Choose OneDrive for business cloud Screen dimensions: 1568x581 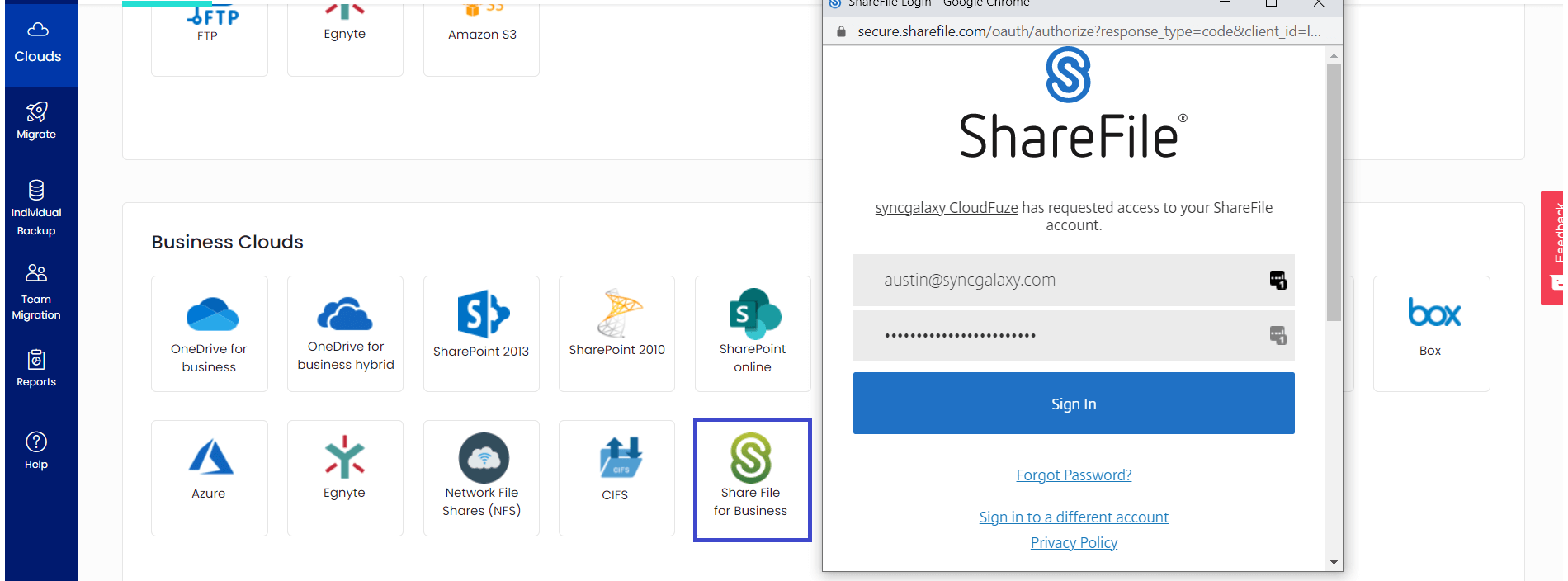point(210,333)
